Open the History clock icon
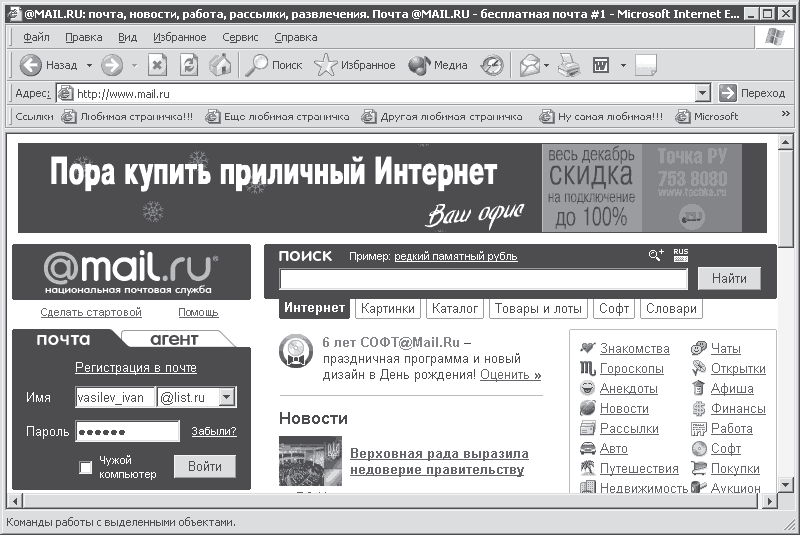The image size is (800, 535). (x=492, y=65)
